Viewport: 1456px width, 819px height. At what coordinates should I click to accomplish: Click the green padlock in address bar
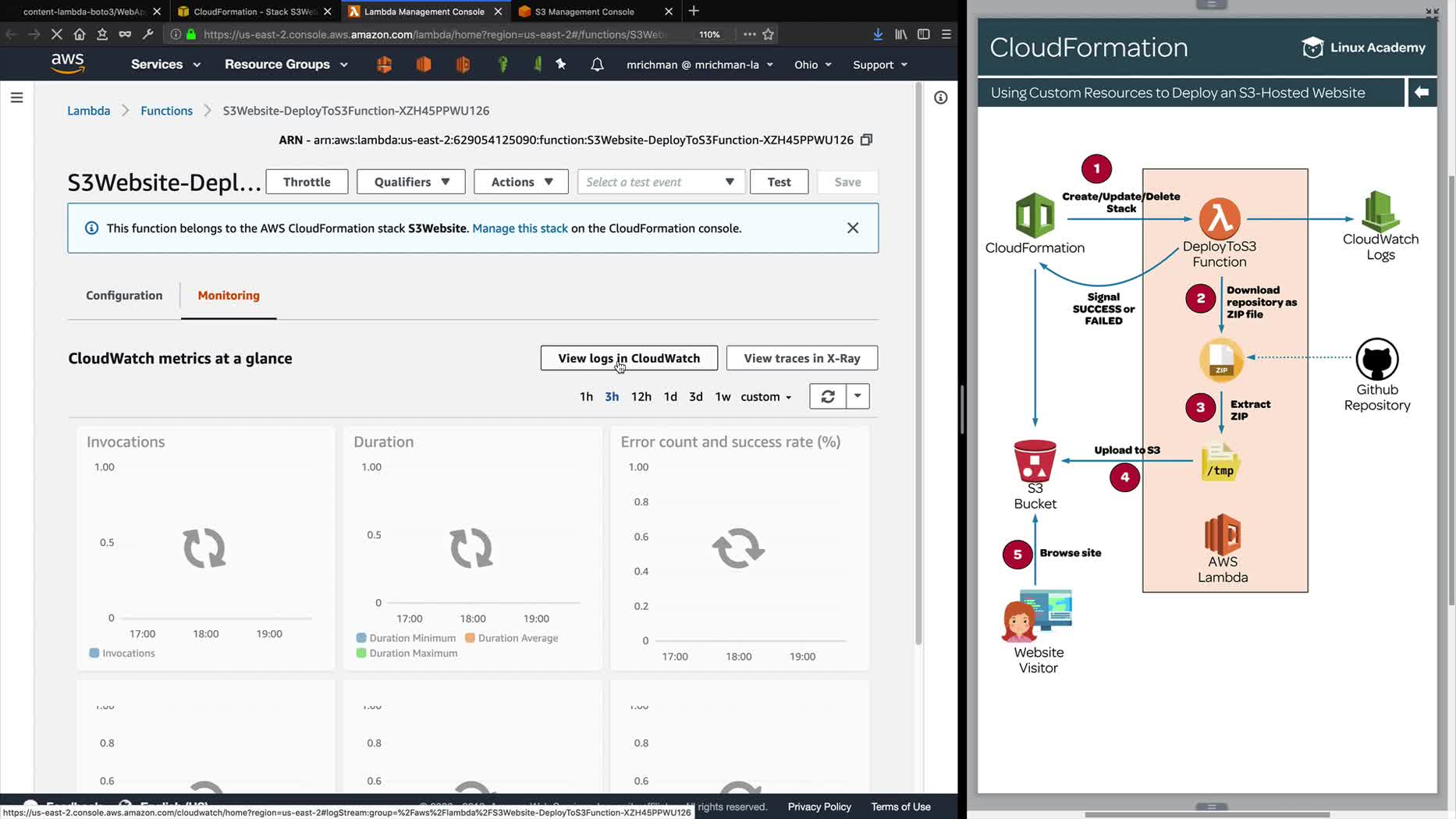click(x=191, y=34)
